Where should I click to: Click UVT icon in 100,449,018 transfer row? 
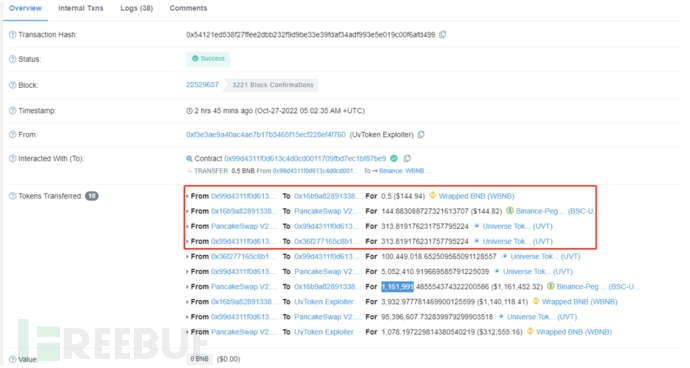click(x=505, y=256)
